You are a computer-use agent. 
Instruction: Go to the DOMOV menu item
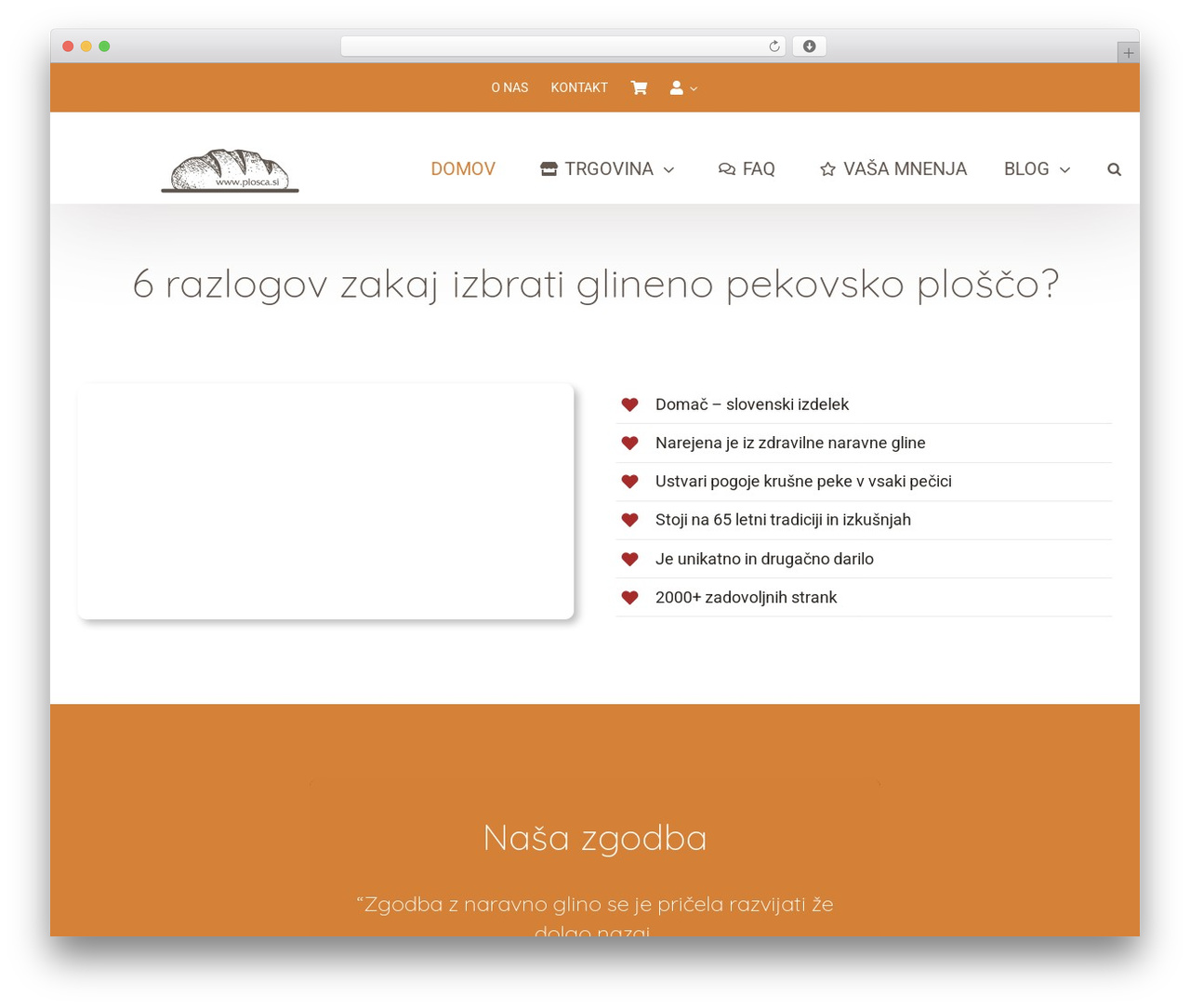pos(463,169)
